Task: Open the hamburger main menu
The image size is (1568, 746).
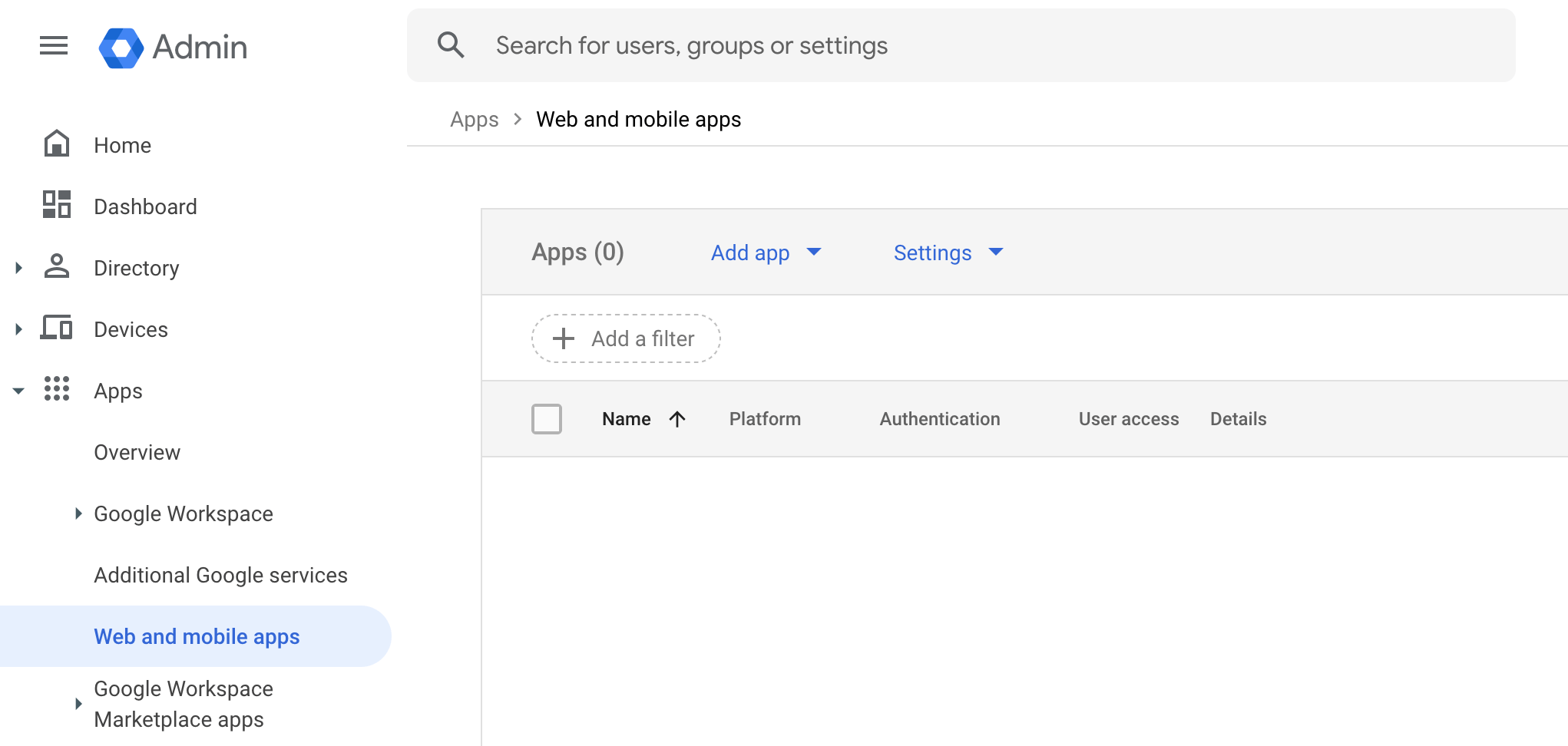Action: (54, 46)
